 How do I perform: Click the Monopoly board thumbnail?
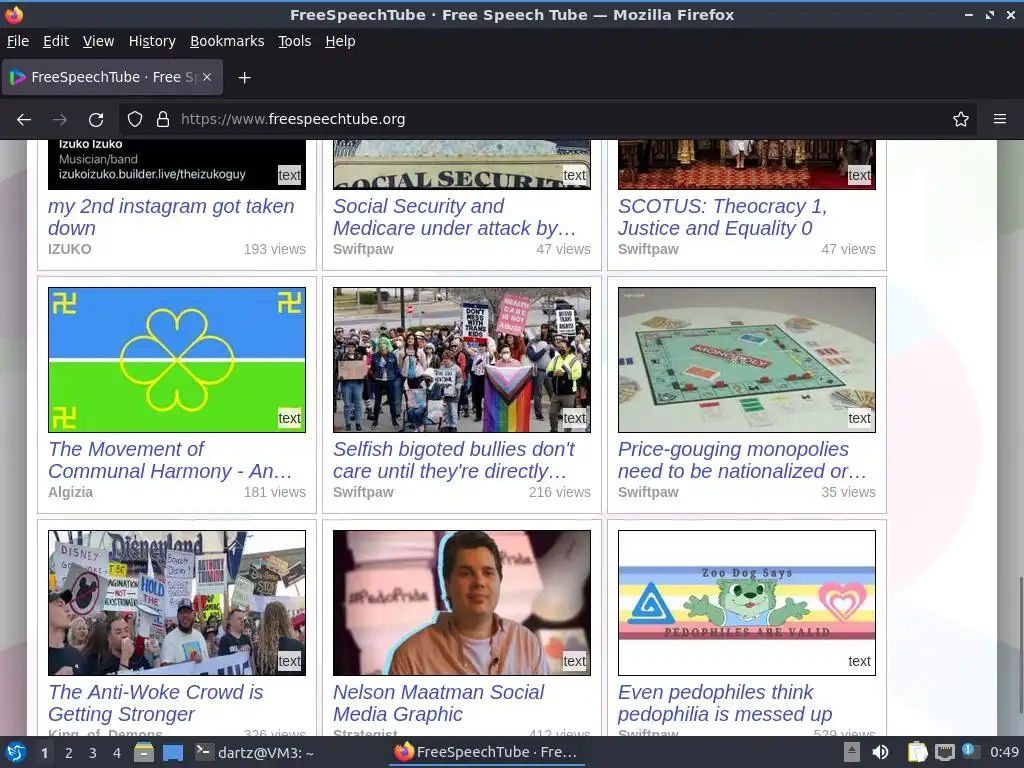(x=746, y=360)
